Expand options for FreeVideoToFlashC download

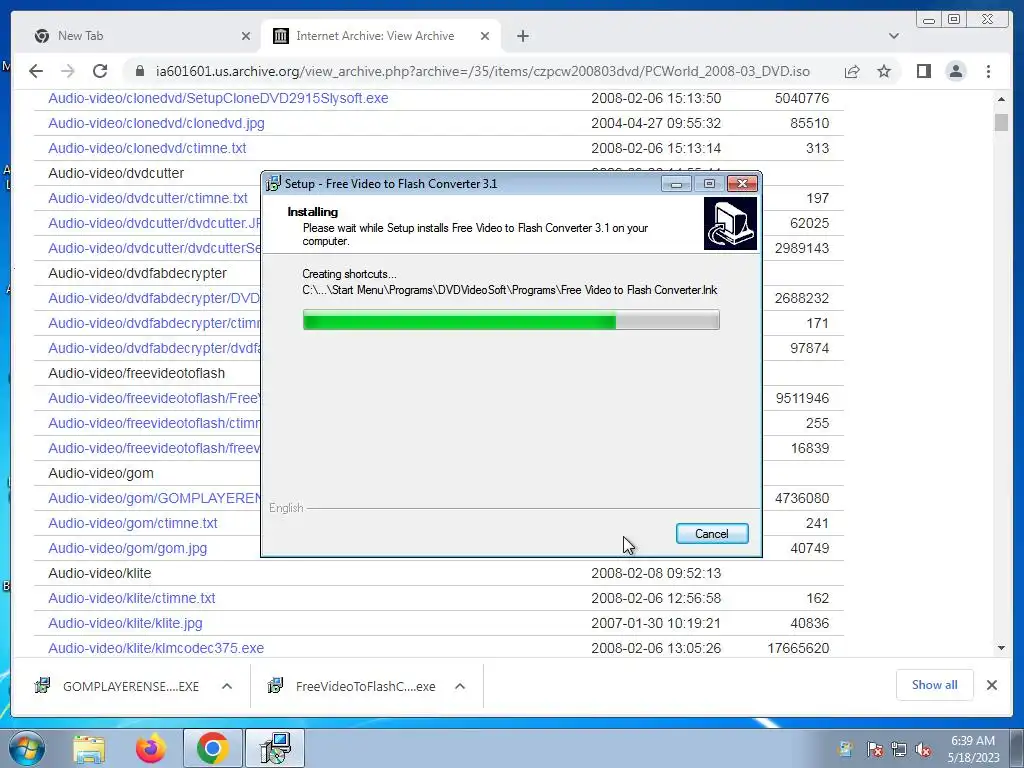point(460,686)
